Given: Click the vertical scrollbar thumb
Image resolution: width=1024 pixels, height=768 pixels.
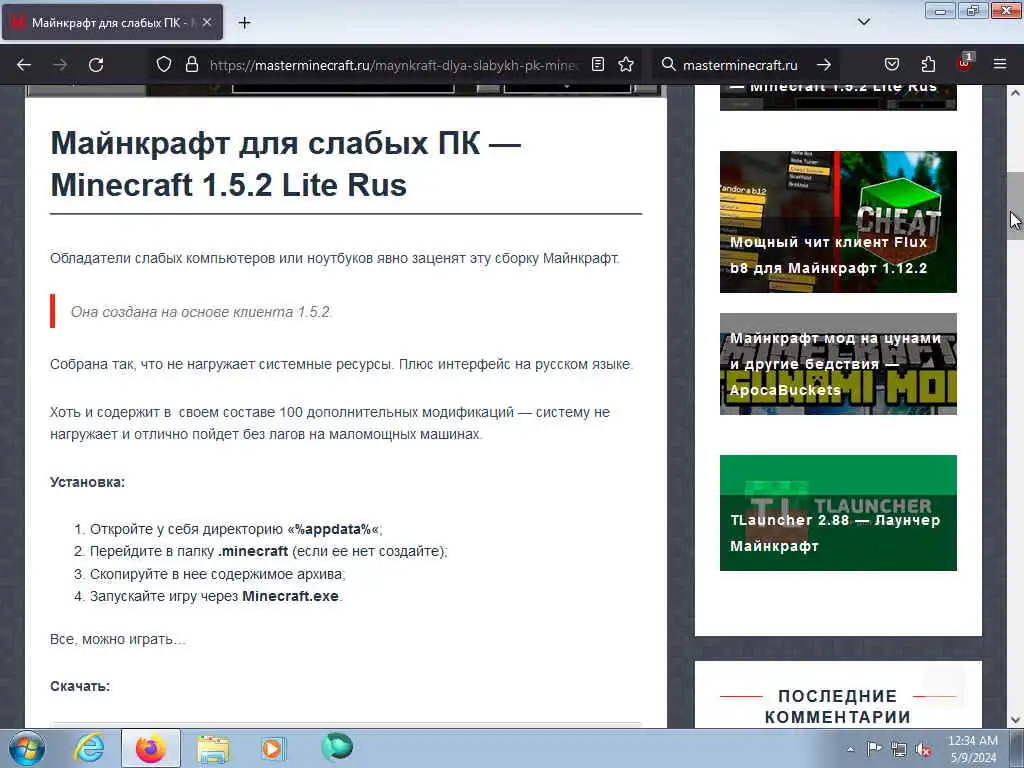Looking at the screenshot, I should pos(1015,206).
